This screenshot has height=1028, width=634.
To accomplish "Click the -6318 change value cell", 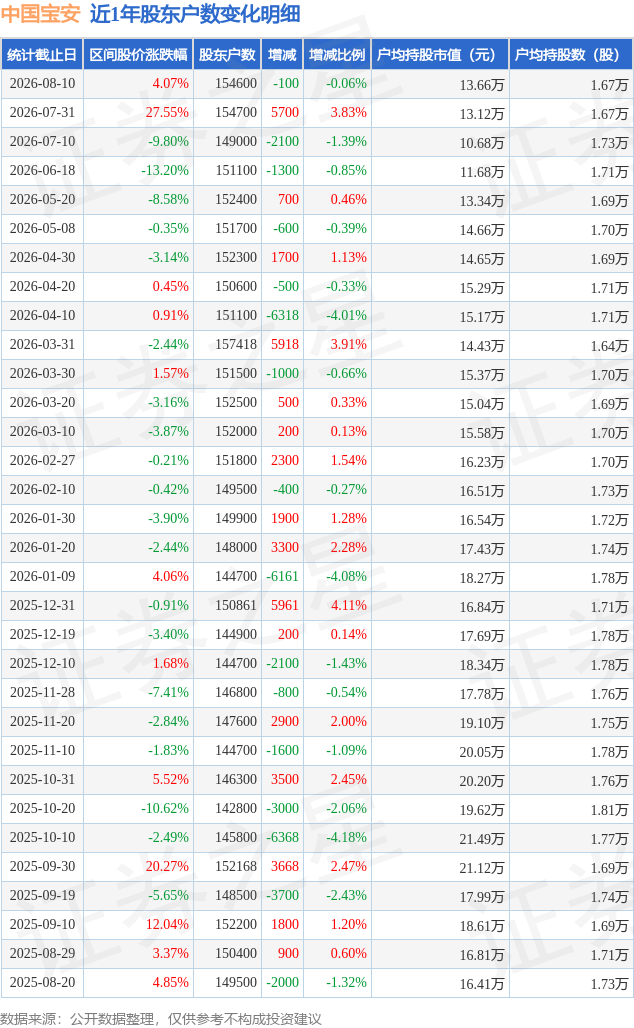I will coord(283,316).
